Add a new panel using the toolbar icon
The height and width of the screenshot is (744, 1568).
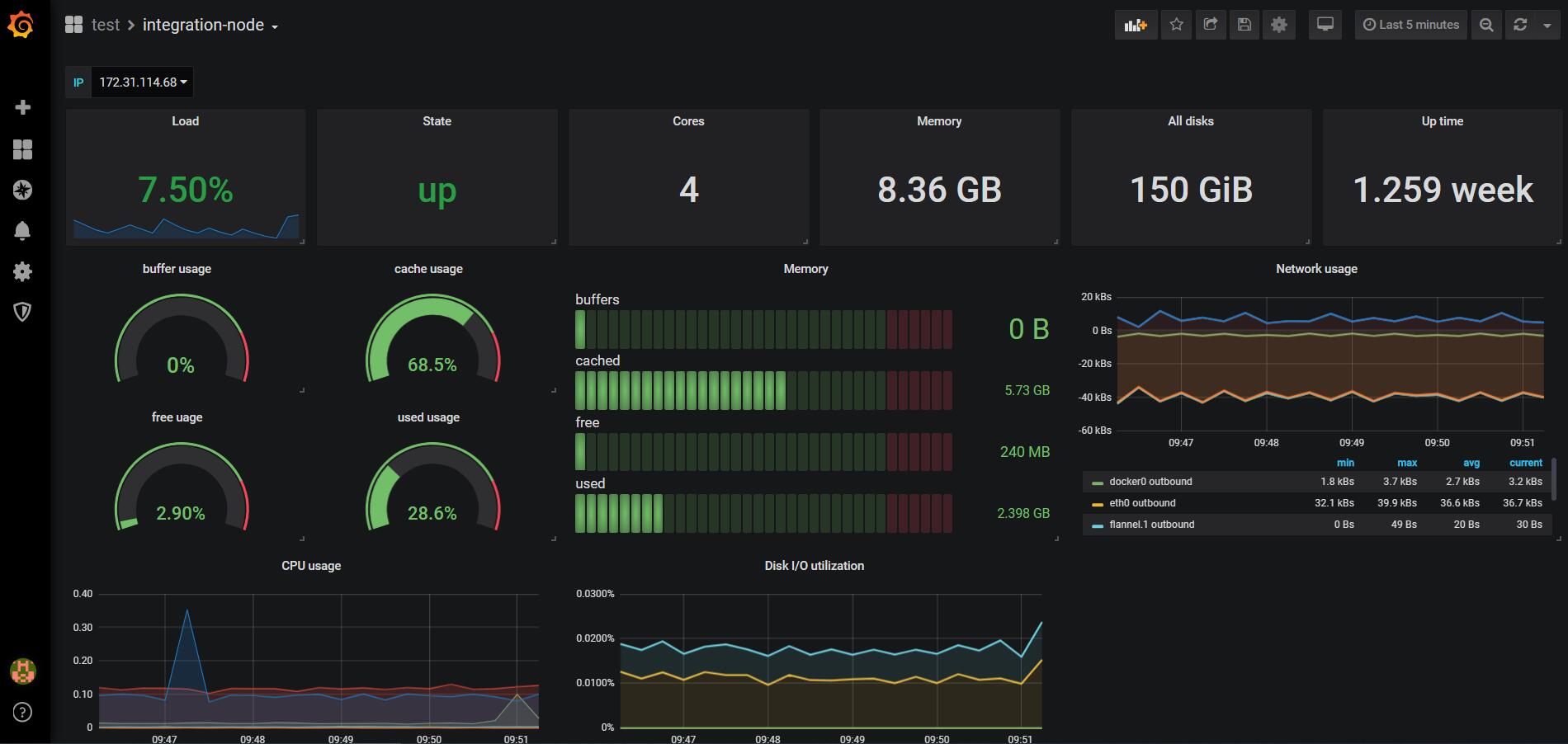pos(1136,25)
